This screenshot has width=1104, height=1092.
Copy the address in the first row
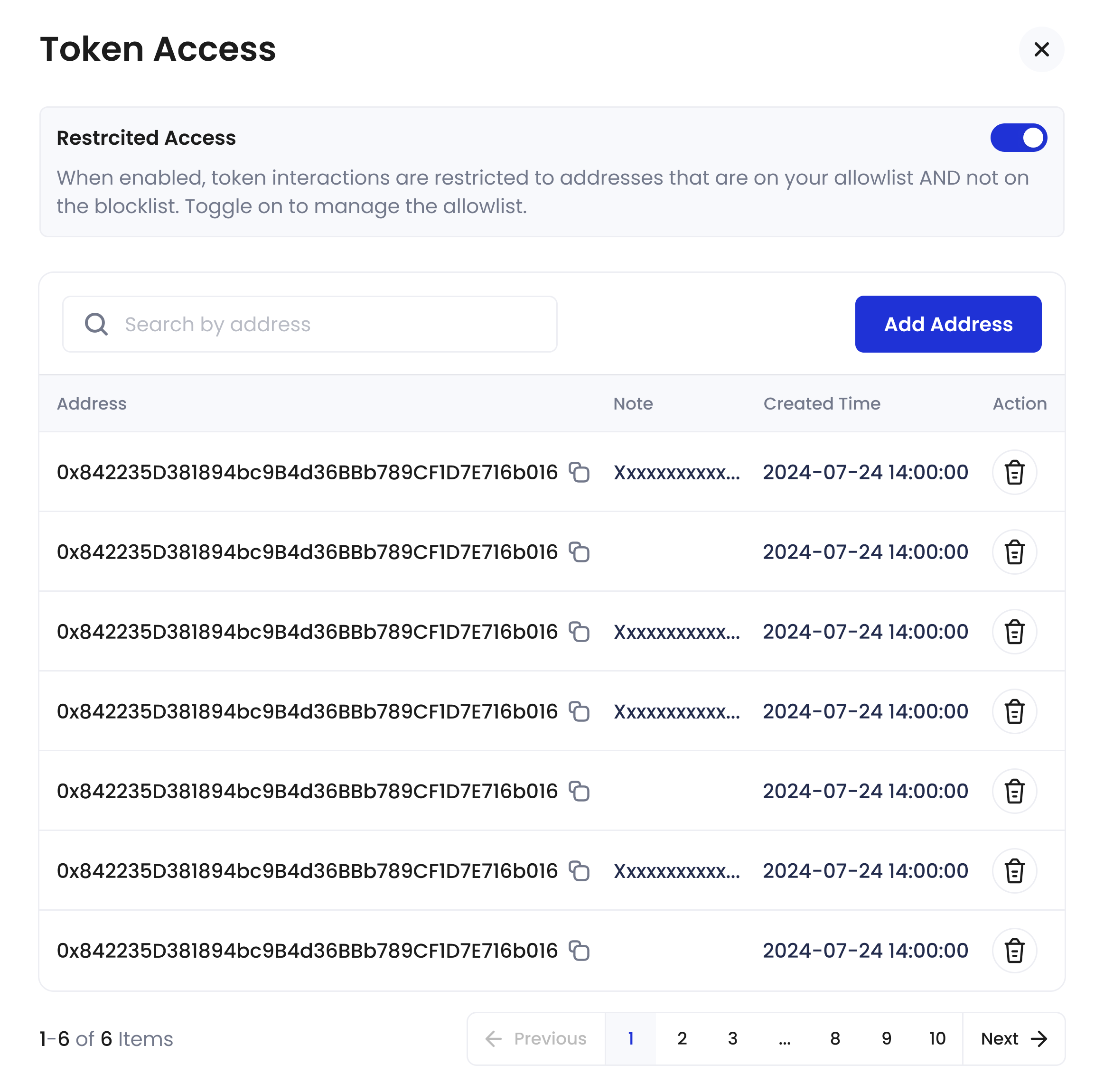pos(580,473)
